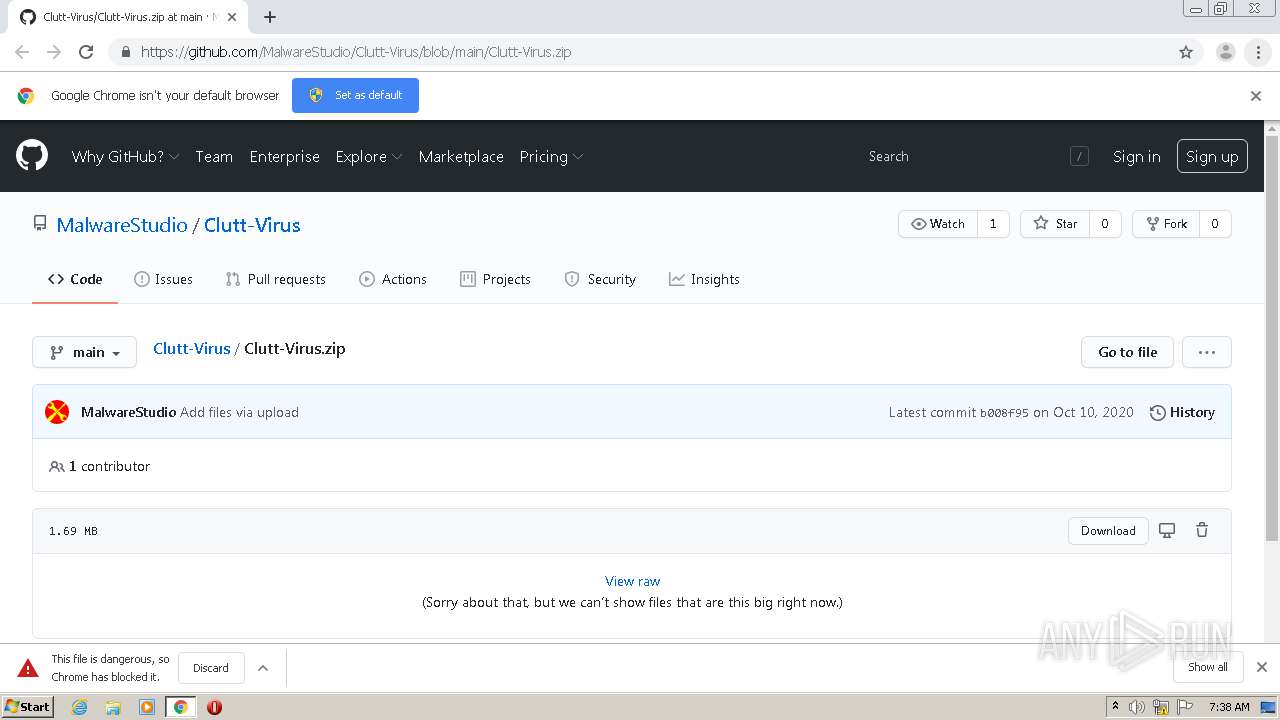The image size is (1280, 720).
Task: Click the Sign up button
Action: (1212, 156)
